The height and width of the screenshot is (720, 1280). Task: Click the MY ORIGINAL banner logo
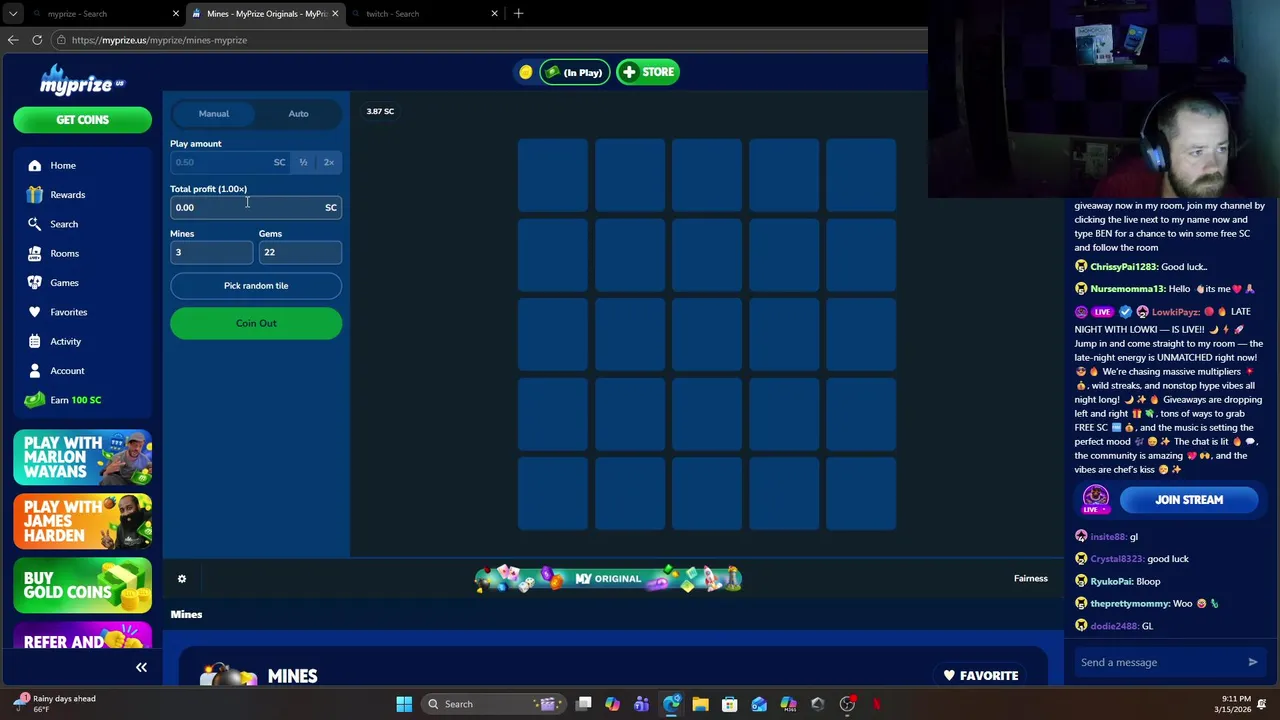tap(608, 578)
